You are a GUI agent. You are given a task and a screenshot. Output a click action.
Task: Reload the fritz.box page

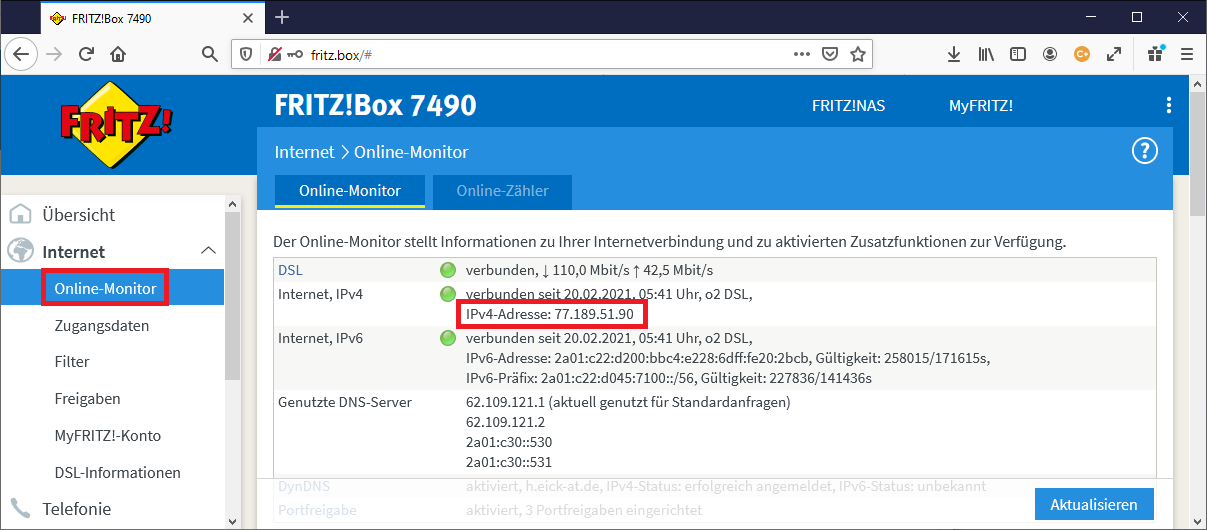(86, 54)
